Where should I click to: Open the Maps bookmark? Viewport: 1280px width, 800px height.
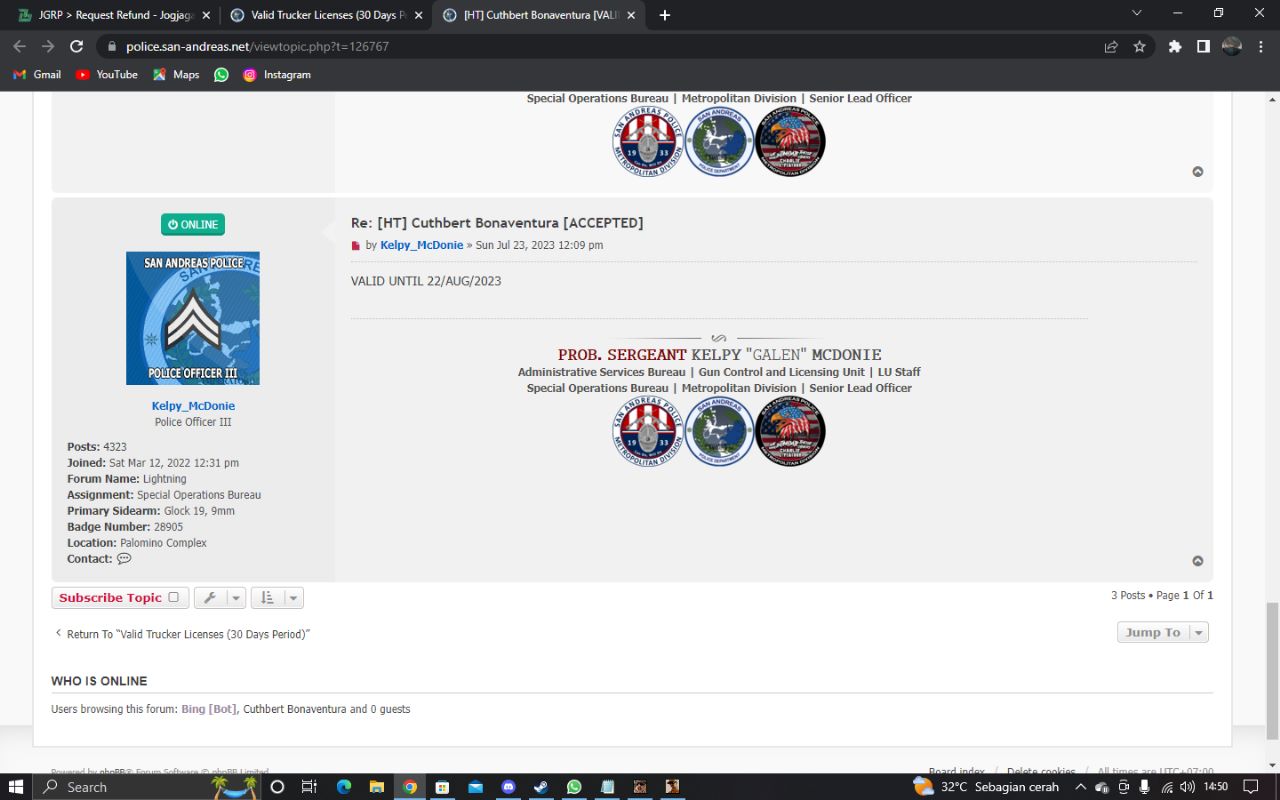pos(176,75)
